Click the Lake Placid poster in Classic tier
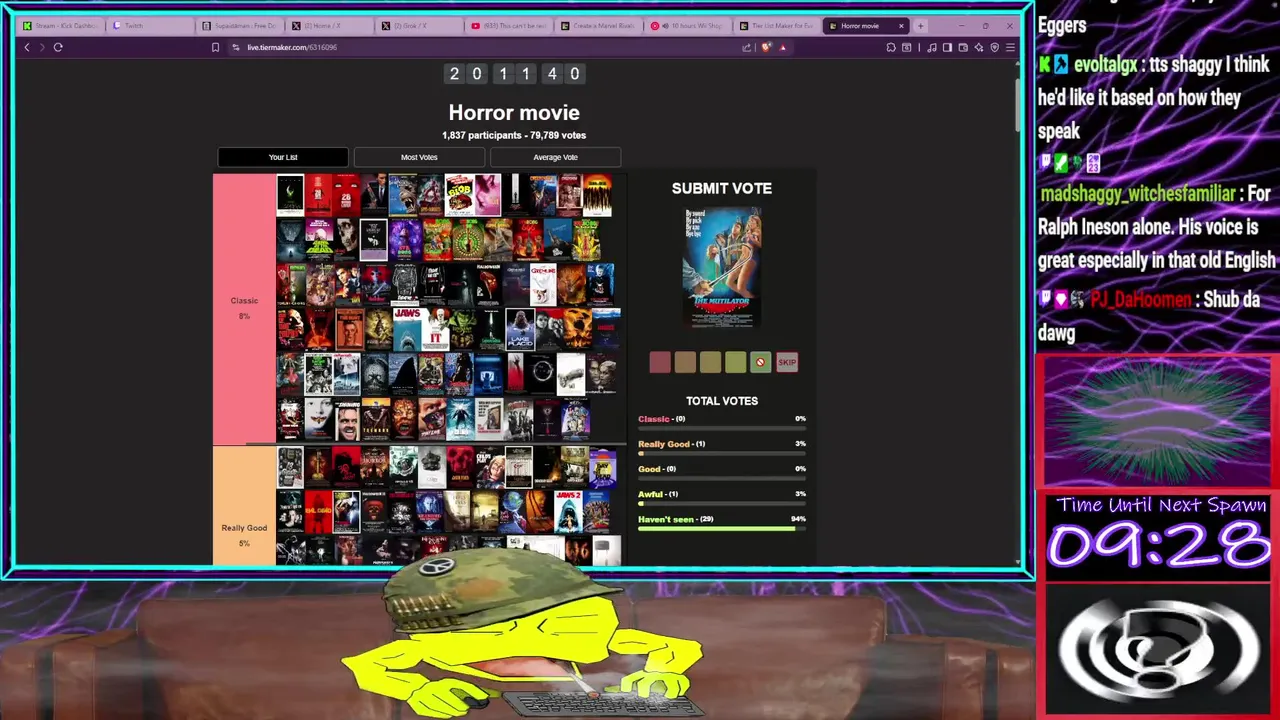The height and width of the screenshot is (720, 1280). click(520, 328)
